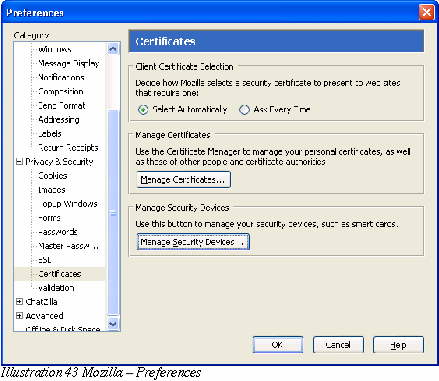Confirm preferences with the OK button
Image resolution: width=439 pixels, height=381 pixels.
[x=278, y=344]
